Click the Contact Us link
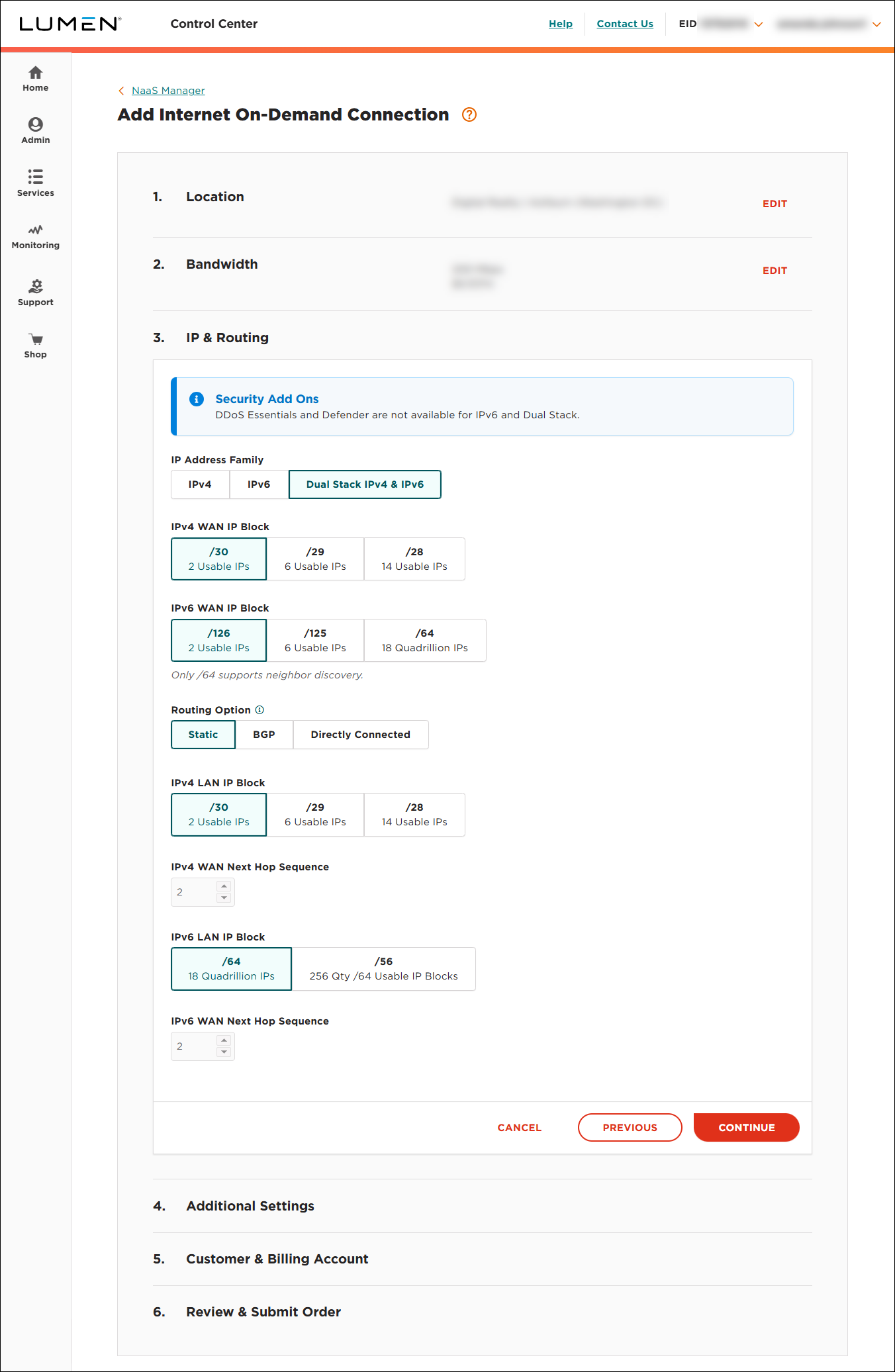The height and width of the screenshot is (1372, 895). pyautogui.click(x=625, y=24)
